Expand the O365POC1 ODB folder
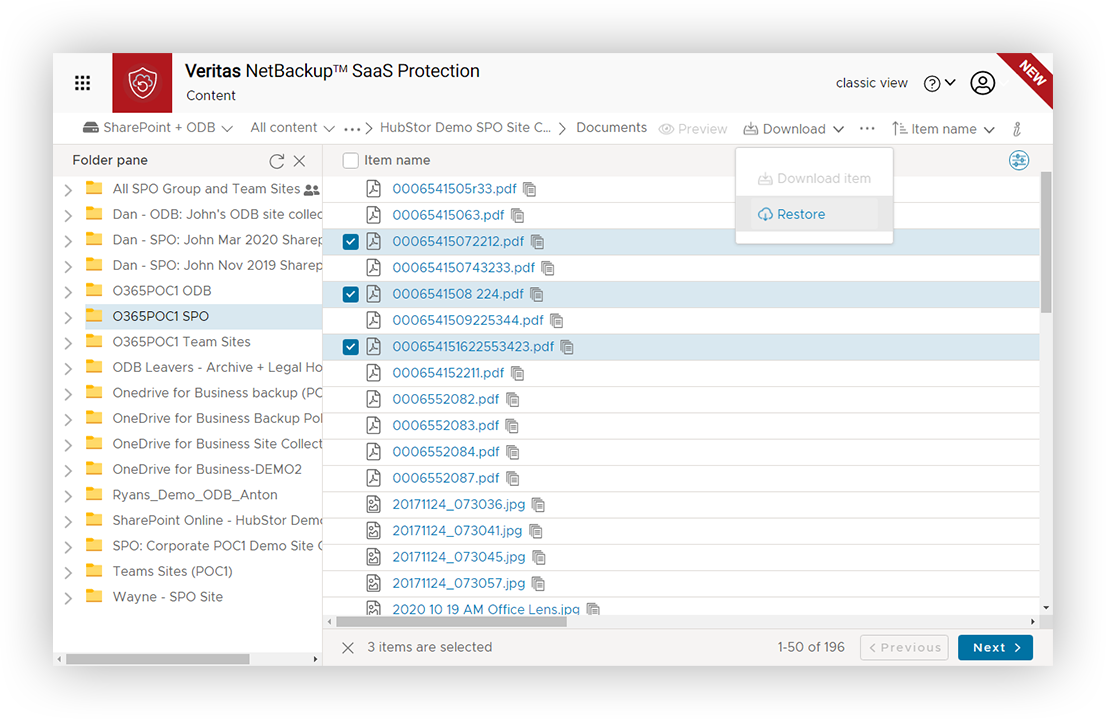1106x719 pixels. pos(68,292)
